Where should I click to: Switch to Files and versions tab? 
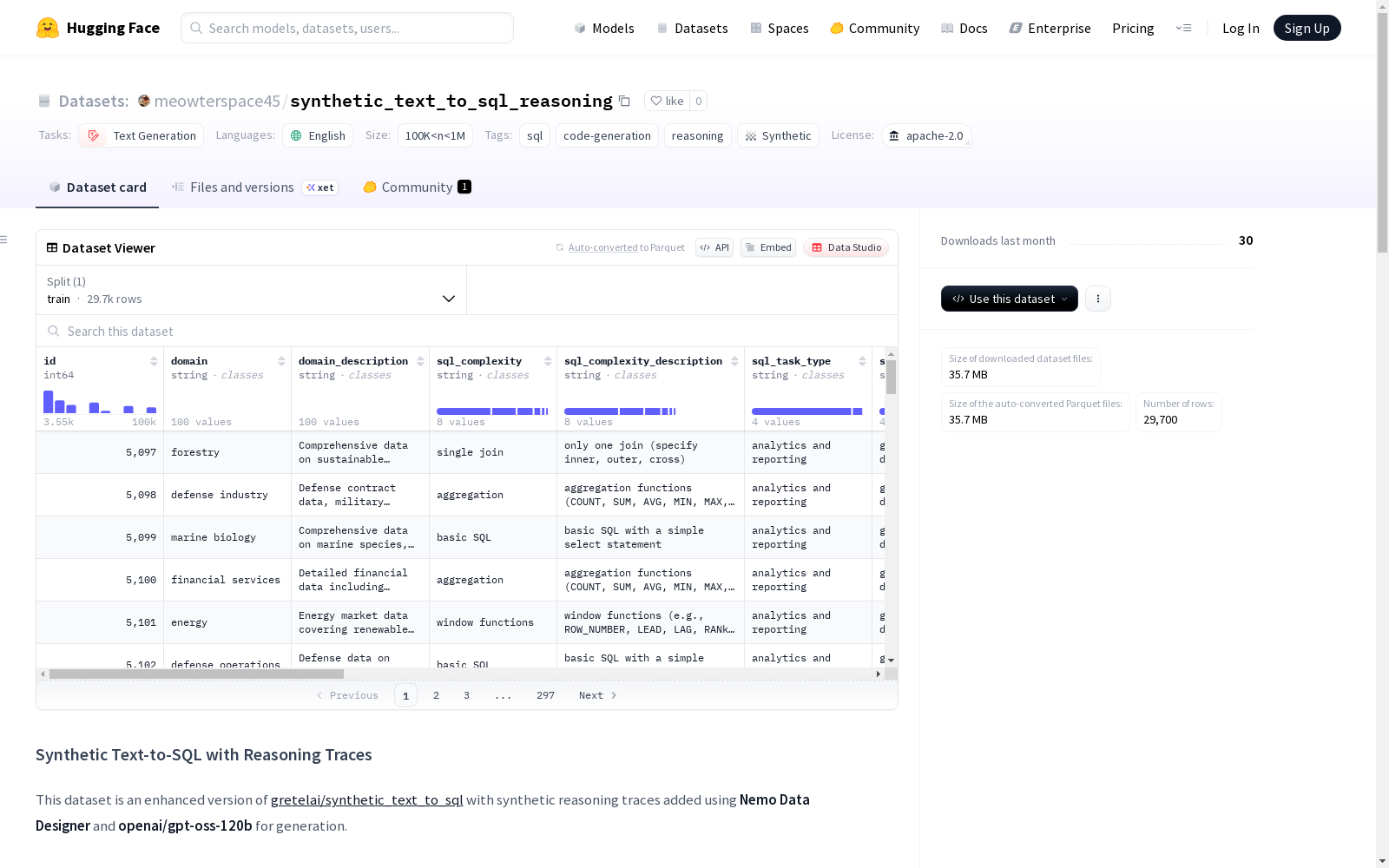click(x=255, y=187)
